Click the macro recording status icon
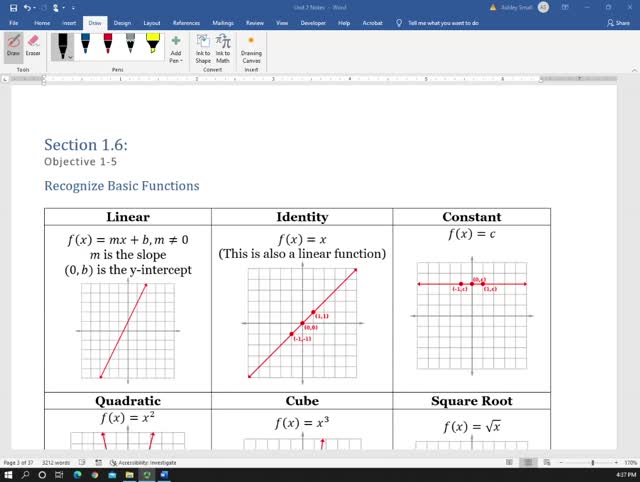Viewport: 640px width, 482px height. click(x=98, y=462)
